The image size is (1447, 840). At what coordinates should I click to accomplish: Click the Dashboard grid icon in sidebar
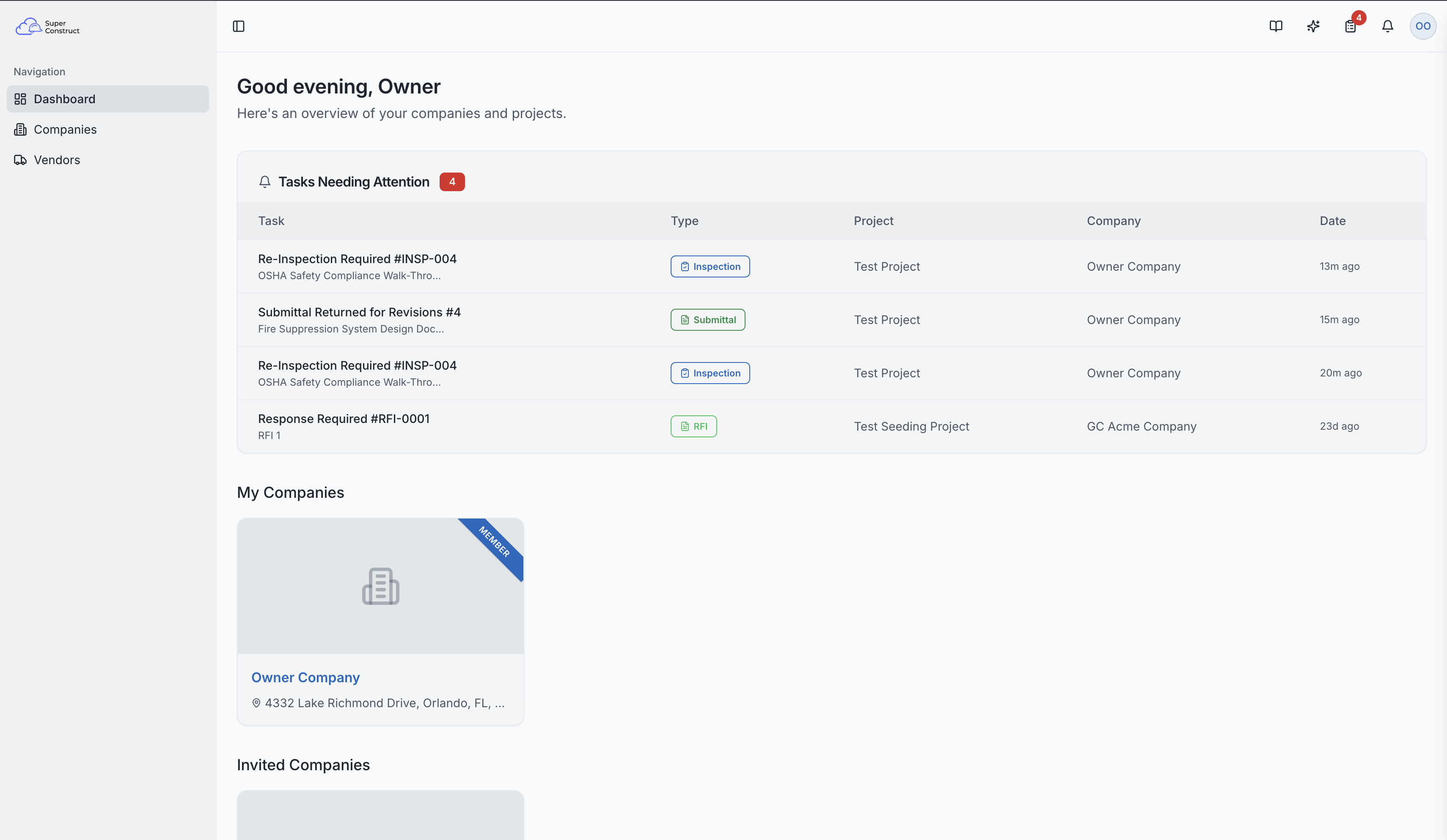pos(21,99)
